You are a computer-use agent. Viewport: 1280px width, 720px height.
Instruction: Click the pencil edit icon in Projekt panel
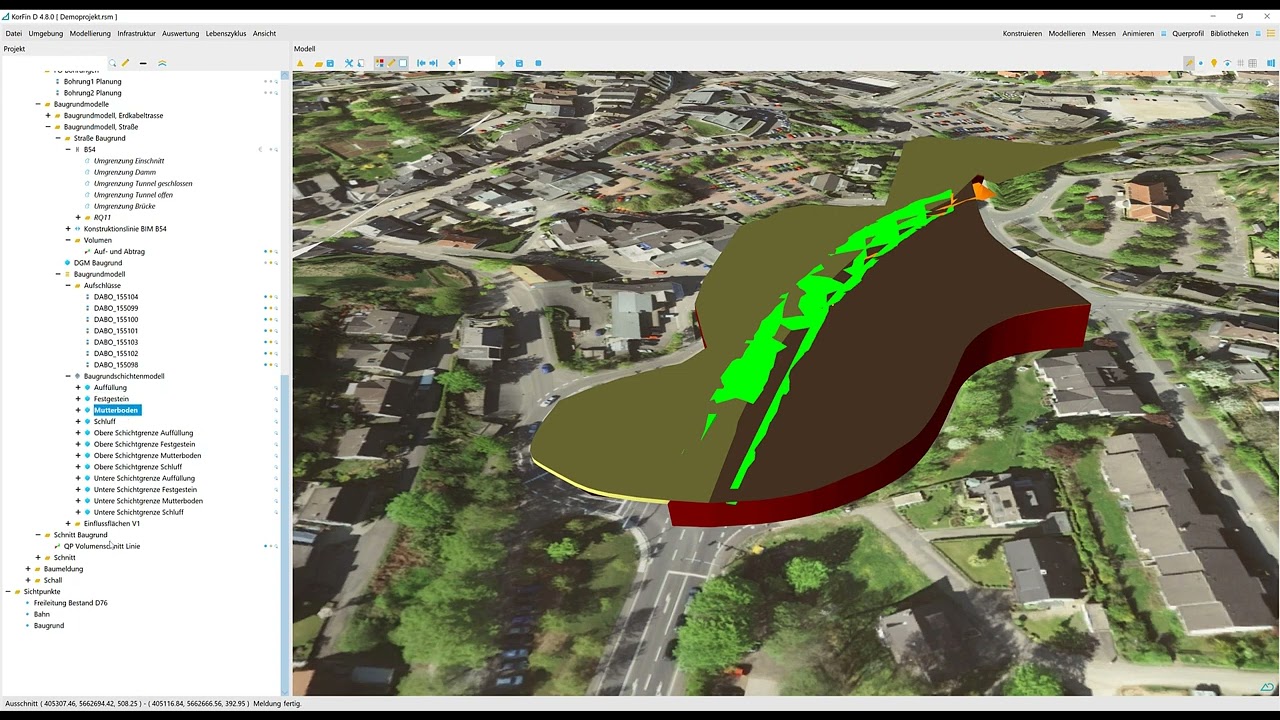(x=125, y=63)
